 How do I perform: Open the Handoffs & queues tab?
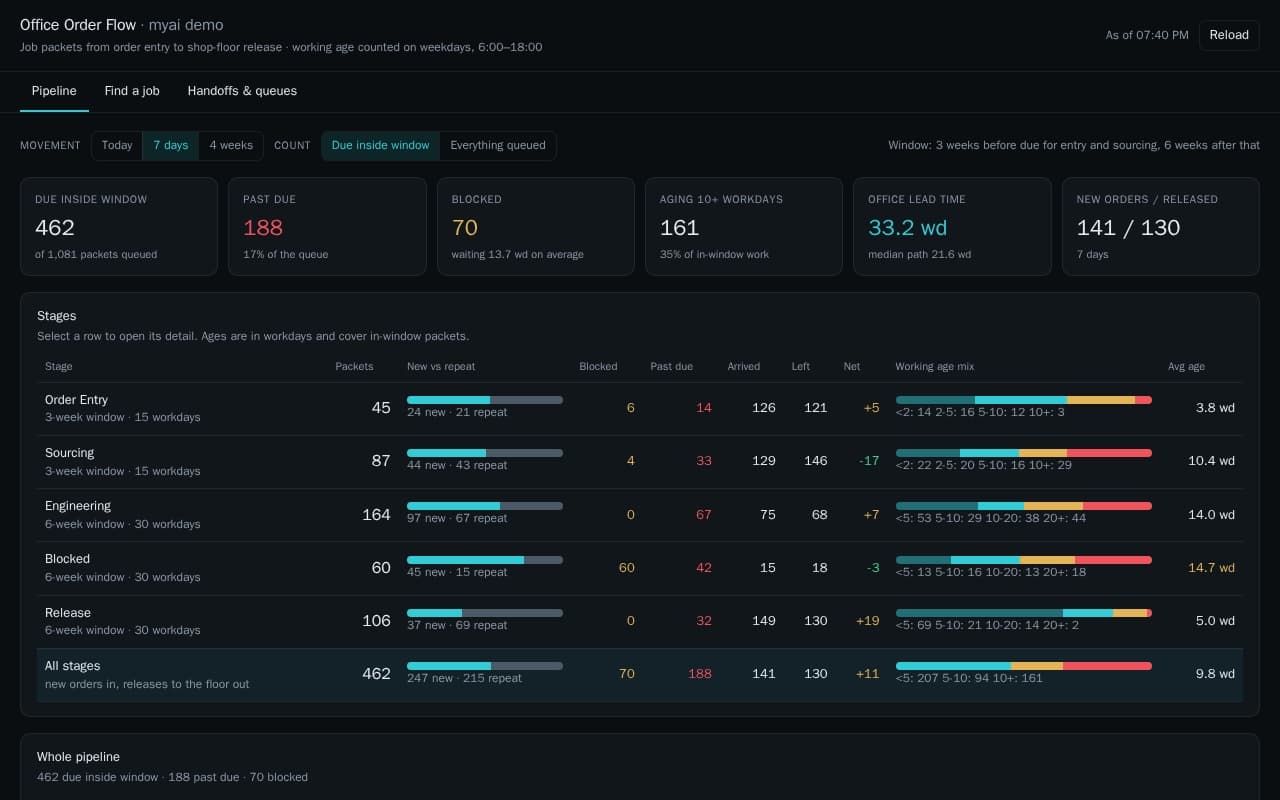pyautogui.click(x=242, y=91)
